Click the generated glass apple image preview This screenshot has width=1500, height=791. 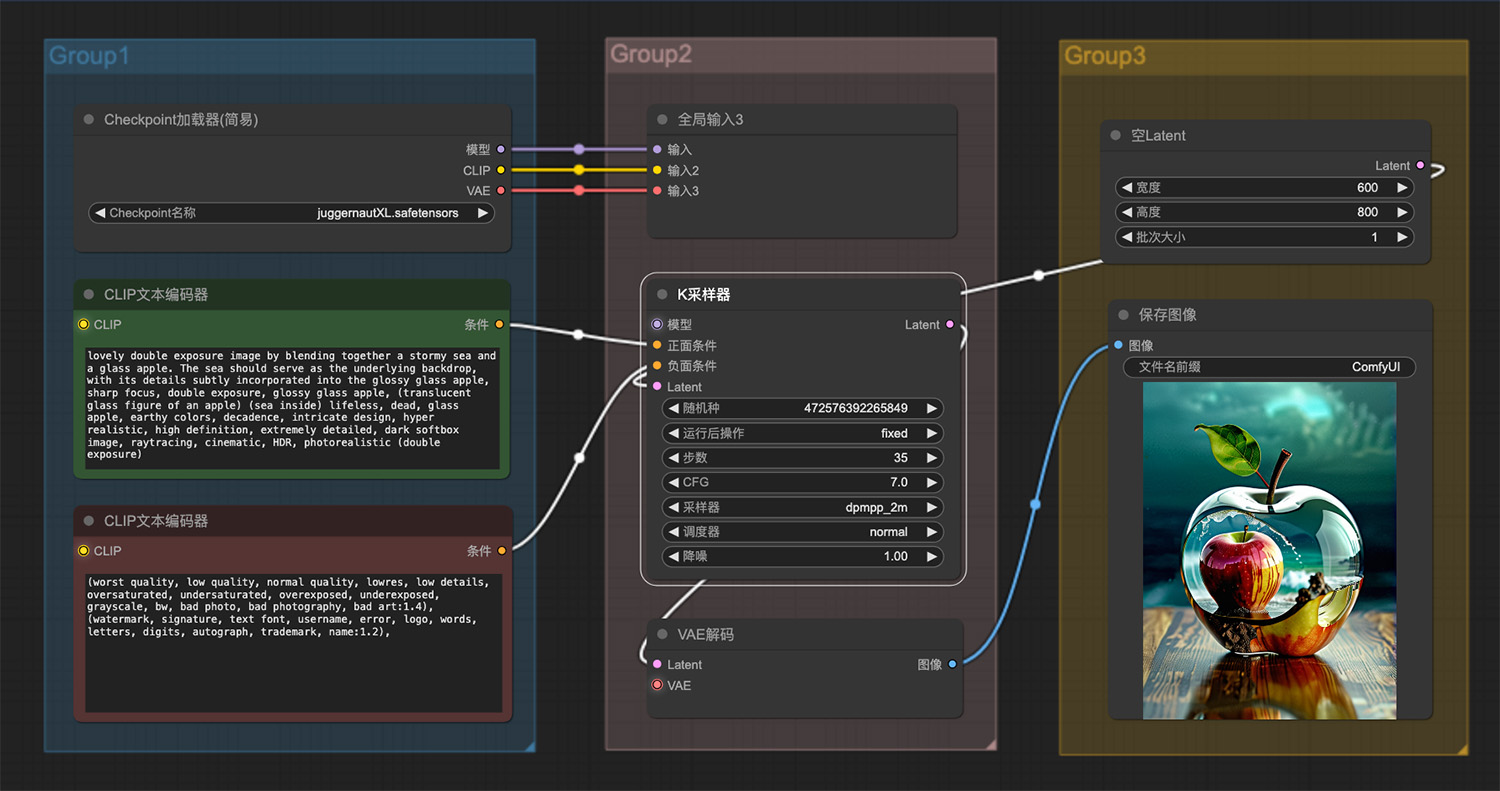point(1269,550)
